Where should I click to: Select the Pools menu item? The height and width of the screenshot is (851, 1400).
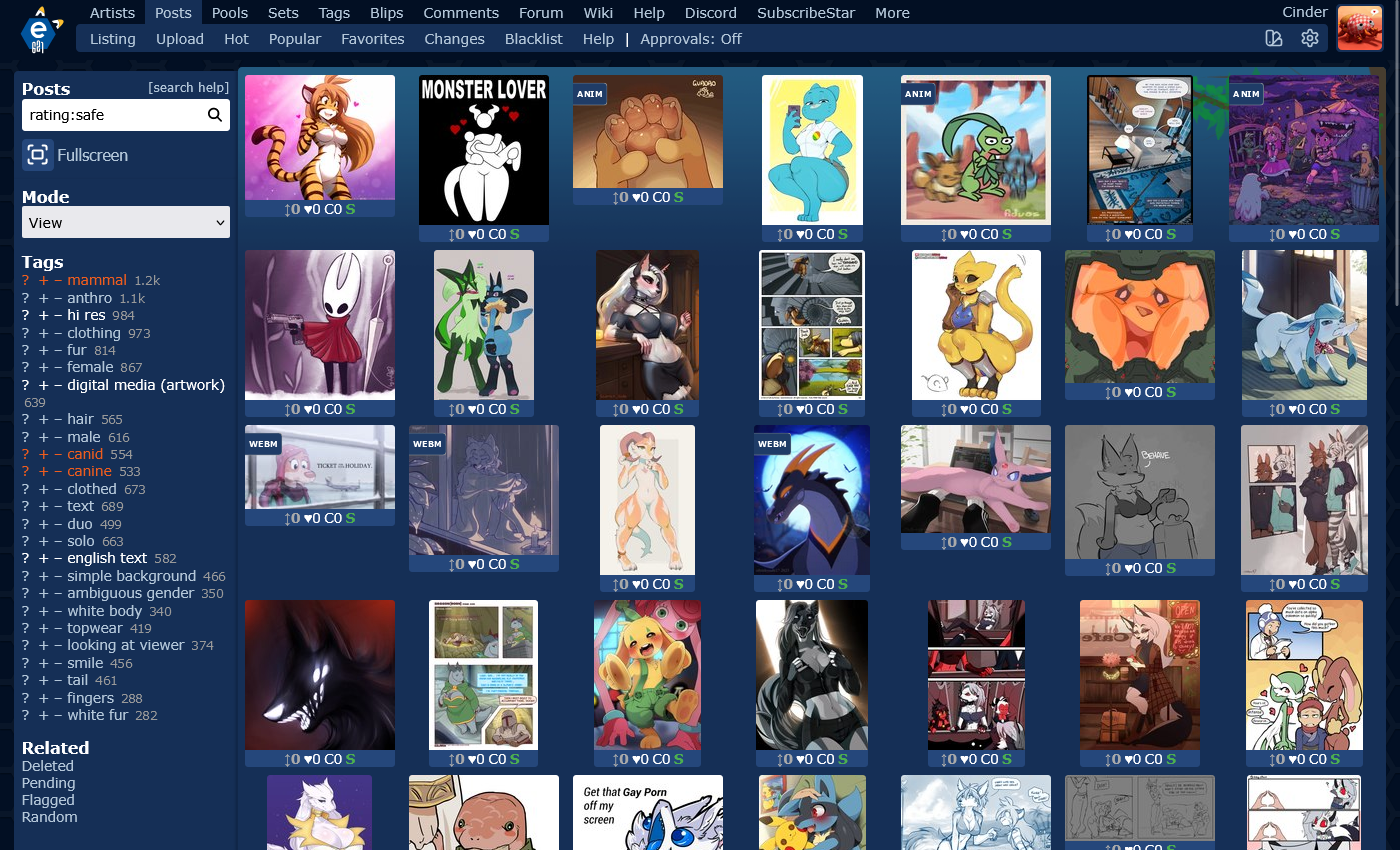[230, 13]
